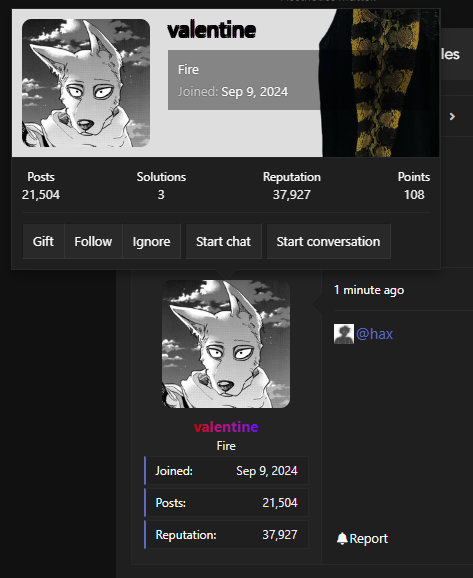Click the 1 minute ago timestamp
The width and height of the screenshot is (473, 578).
(x=369, y=290)
